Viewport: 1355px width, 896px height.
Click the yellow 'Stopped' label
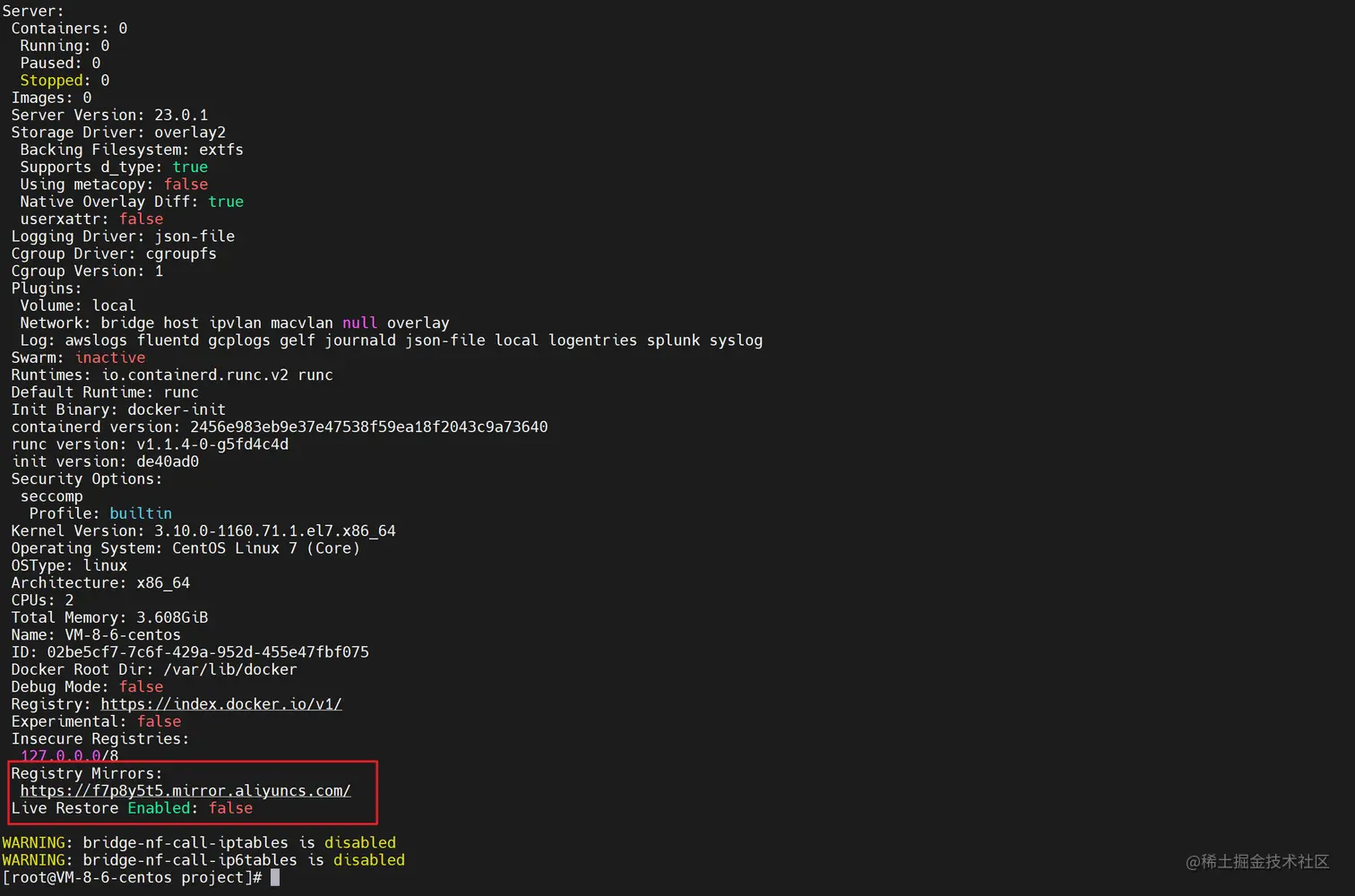(x=51, y=81)
